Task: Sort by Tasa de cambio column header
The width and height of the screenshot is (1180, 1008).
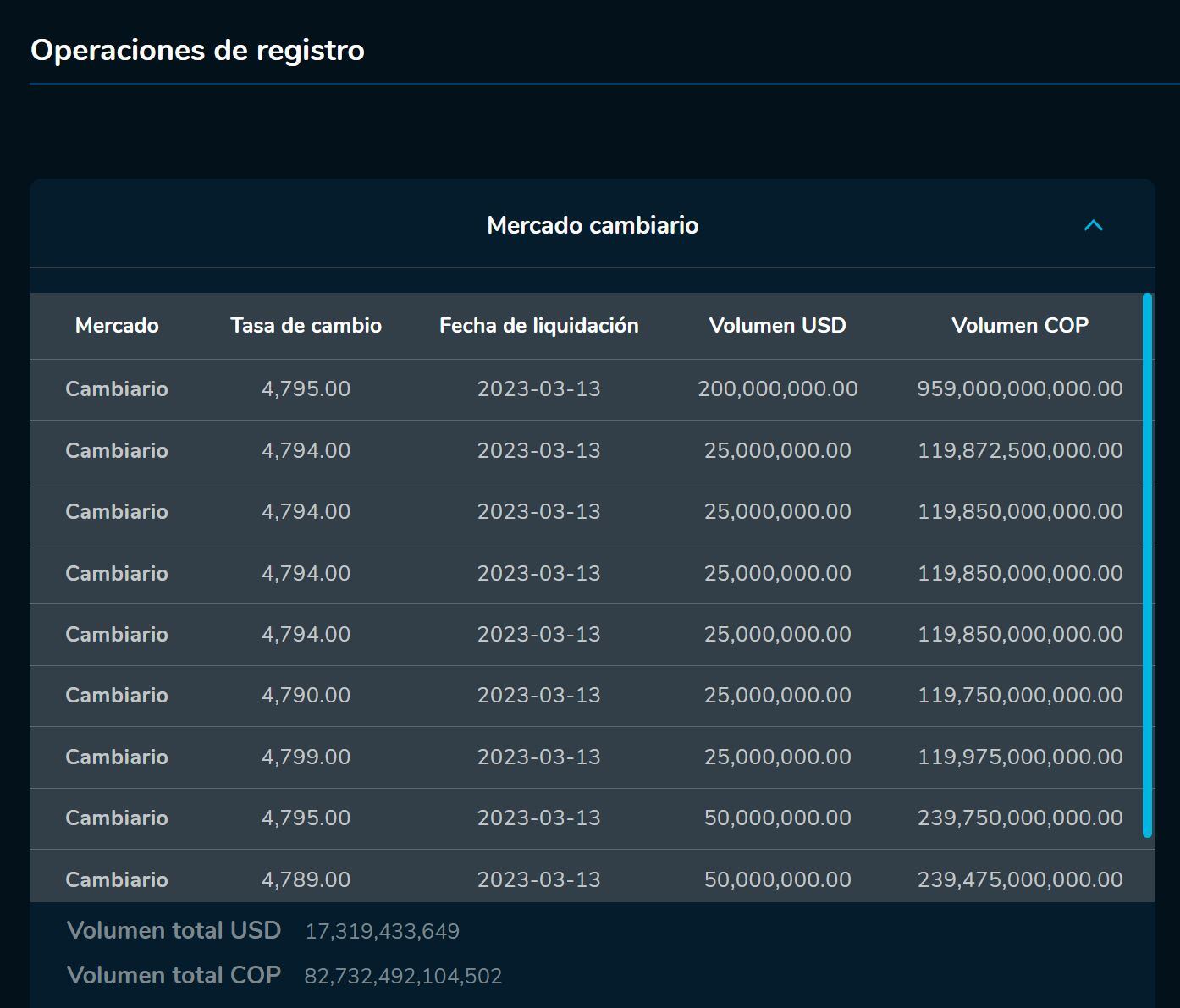Action: tap(306, 326)
